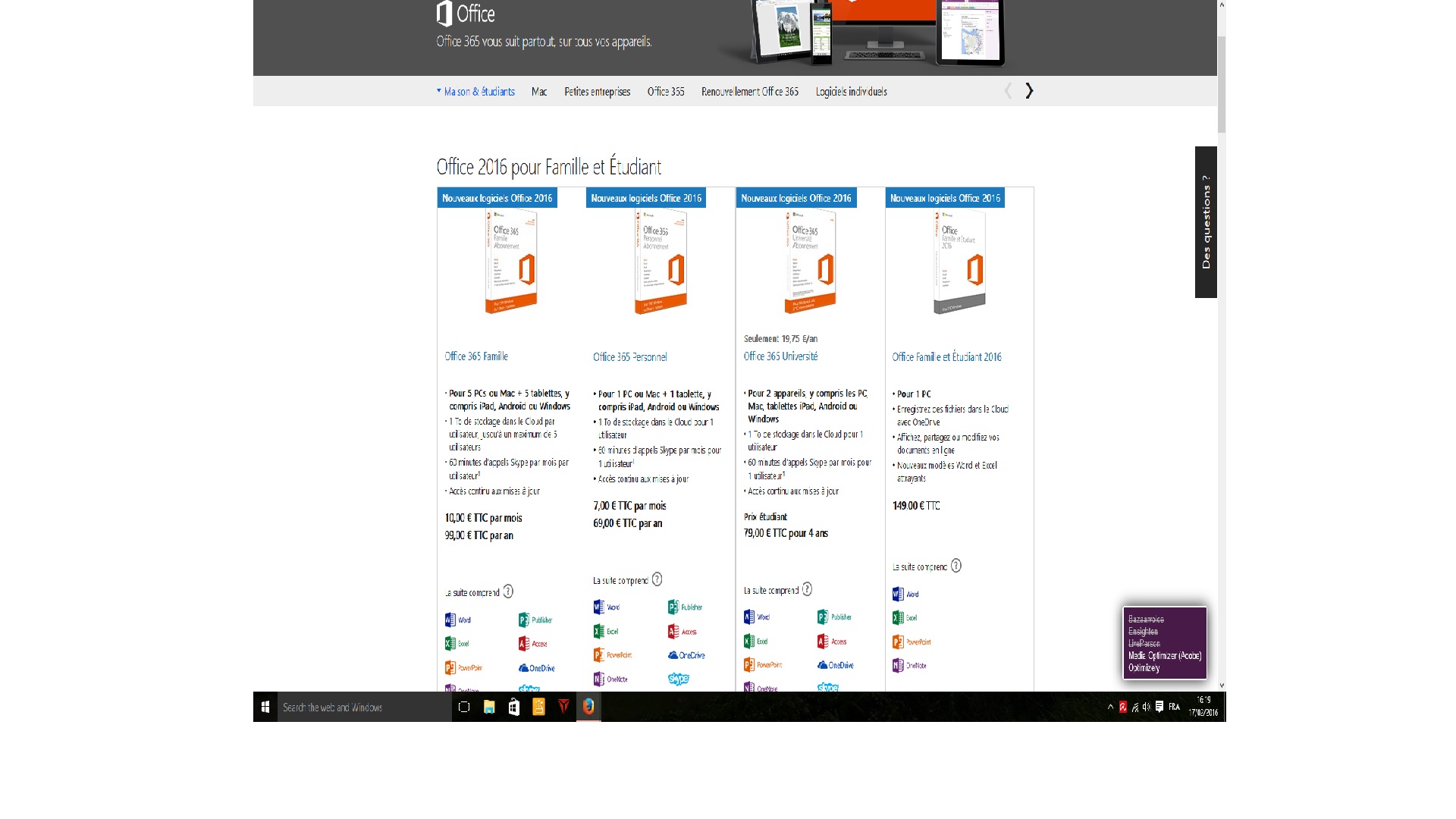Click the OneNote icon under Office Famille et Étudiant 2016
This screenshot has height=819, width=1456.
(x=899, y=666)
